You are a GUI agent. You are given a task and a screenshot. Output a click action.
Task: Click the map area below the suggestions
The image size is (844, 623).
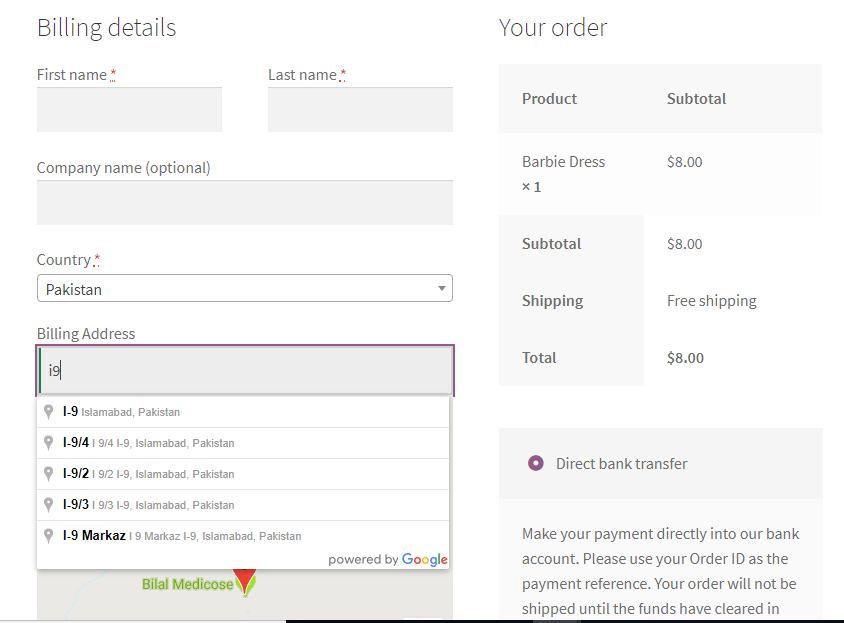pos(120,600)
